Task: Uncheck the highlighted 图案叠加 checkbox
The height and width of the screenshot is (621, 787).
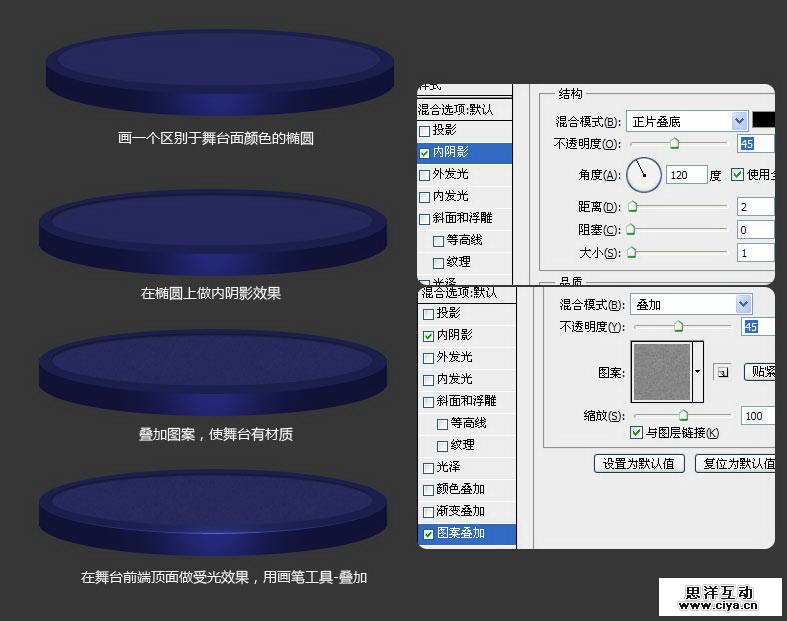Action: pyautogui.click(x=428, y=534)
